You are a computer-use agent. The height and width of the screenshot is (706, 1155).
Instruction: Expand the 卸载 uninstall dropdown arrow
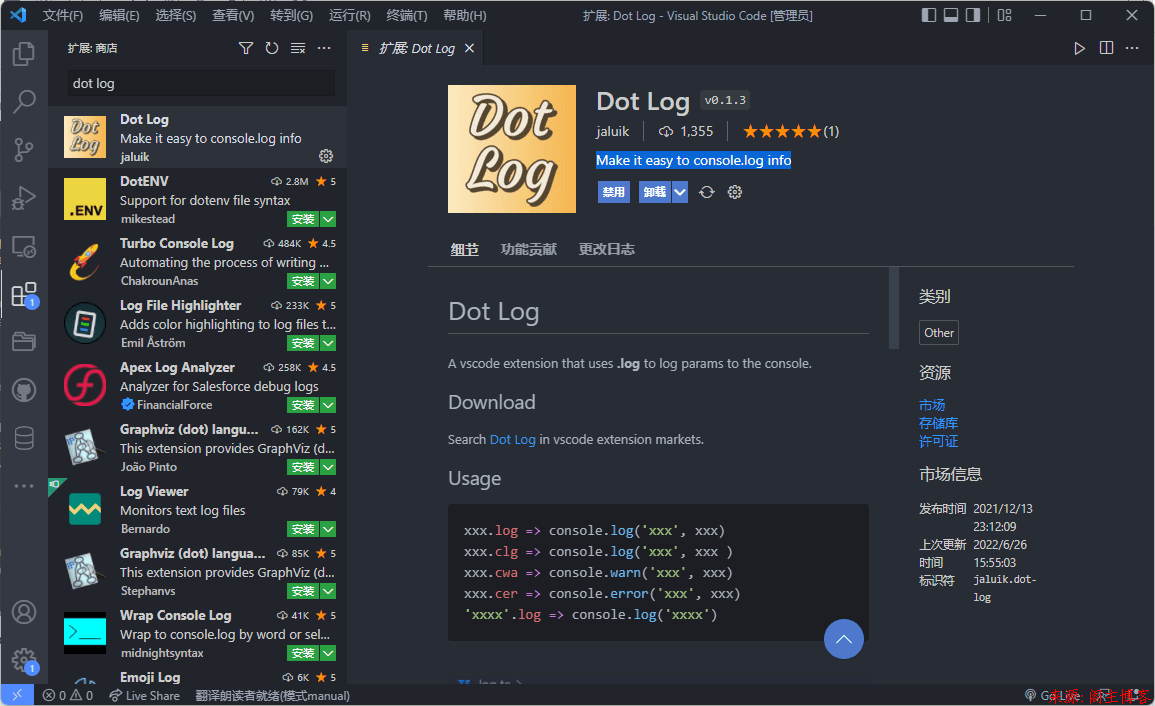(680, 192)
